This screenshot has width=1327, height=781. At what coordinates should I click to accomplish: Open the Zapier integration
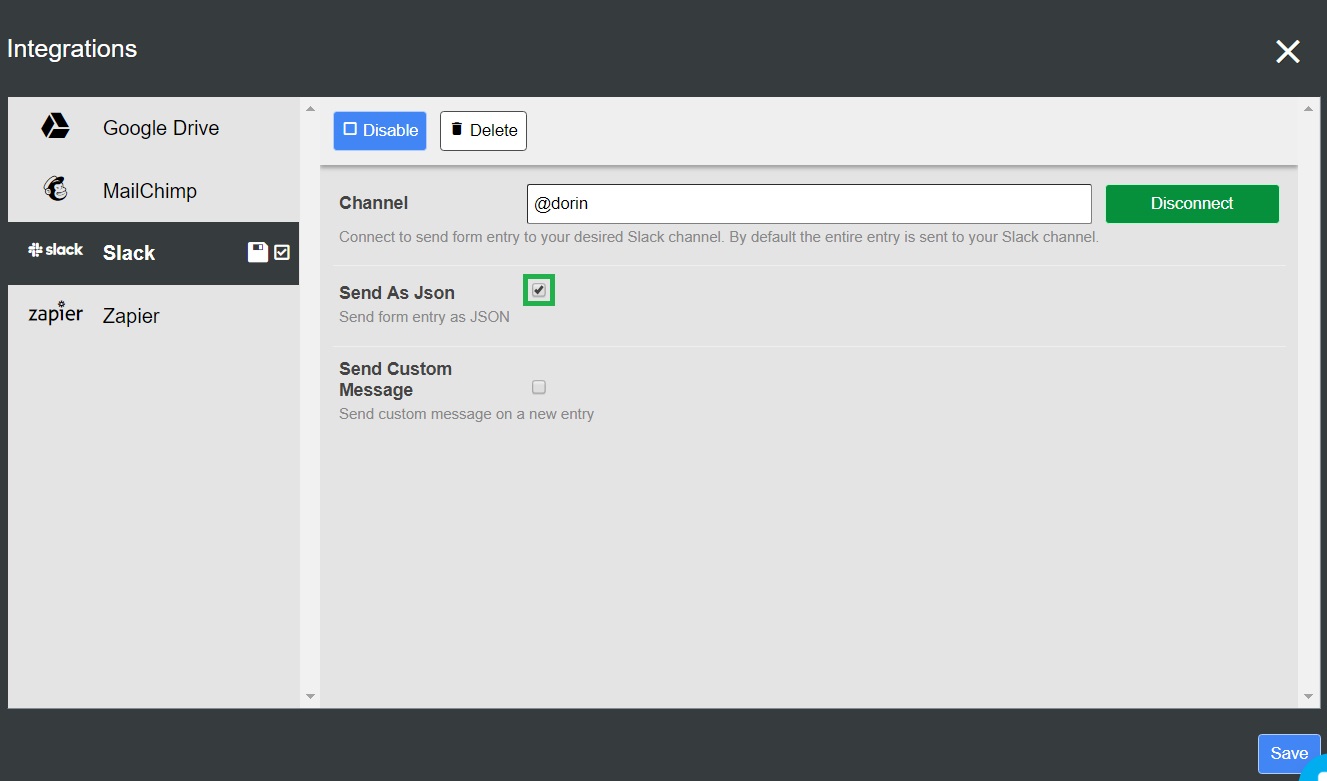(153, 316)
